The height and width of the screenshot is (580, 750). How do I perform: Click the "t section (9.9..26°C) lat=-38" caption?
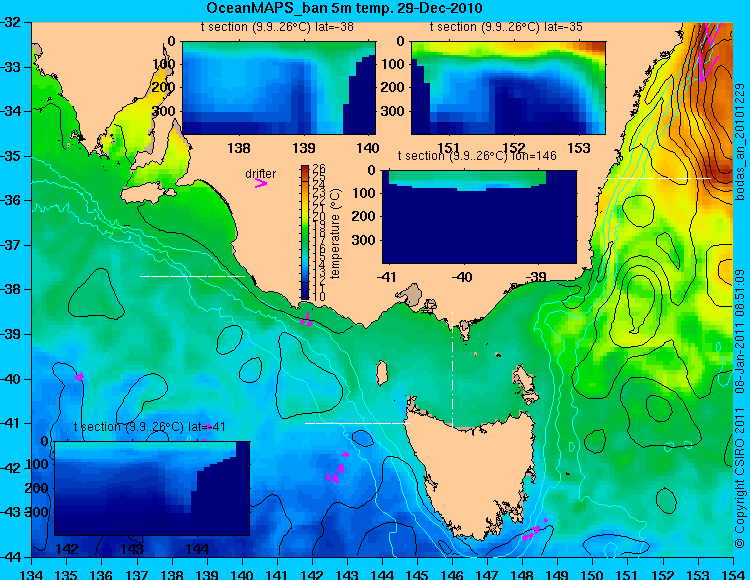277,27
